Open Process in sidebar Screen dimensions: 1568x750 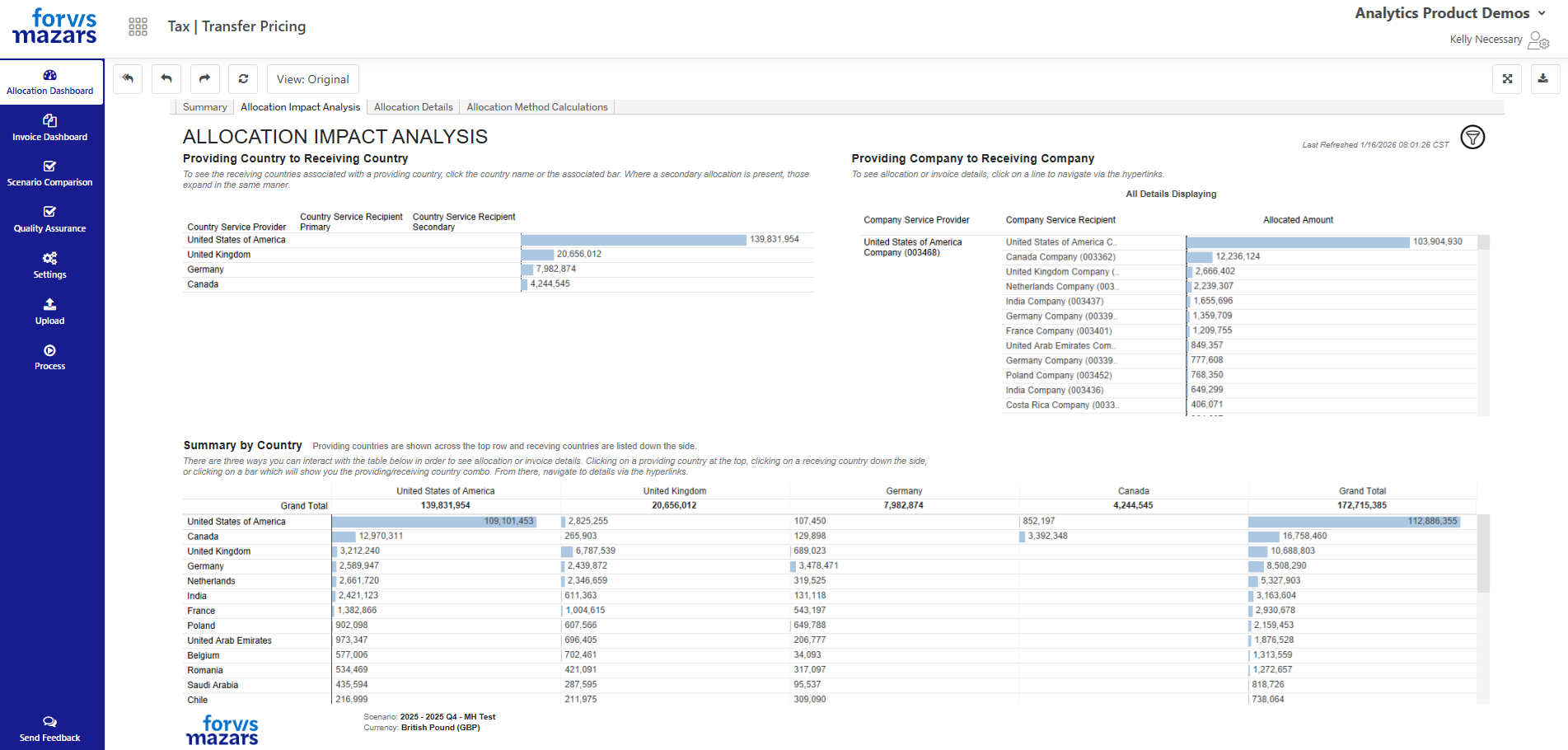point(50,357)
